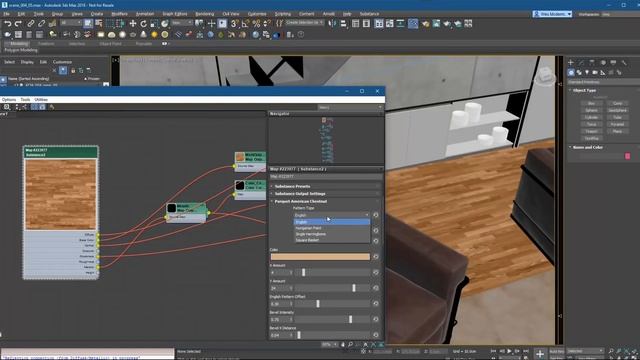The width and height of the screenshot is (640, 360).
Task: Click the Sphere button in Object Type
Action: (x=591, y=110)
